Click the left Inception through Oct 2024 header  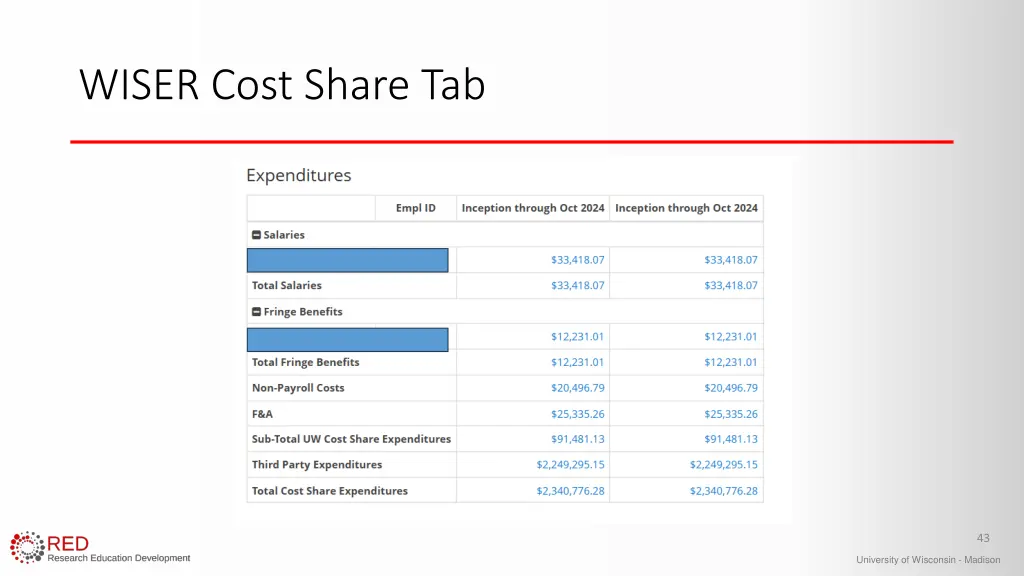[x=532, y=208]
